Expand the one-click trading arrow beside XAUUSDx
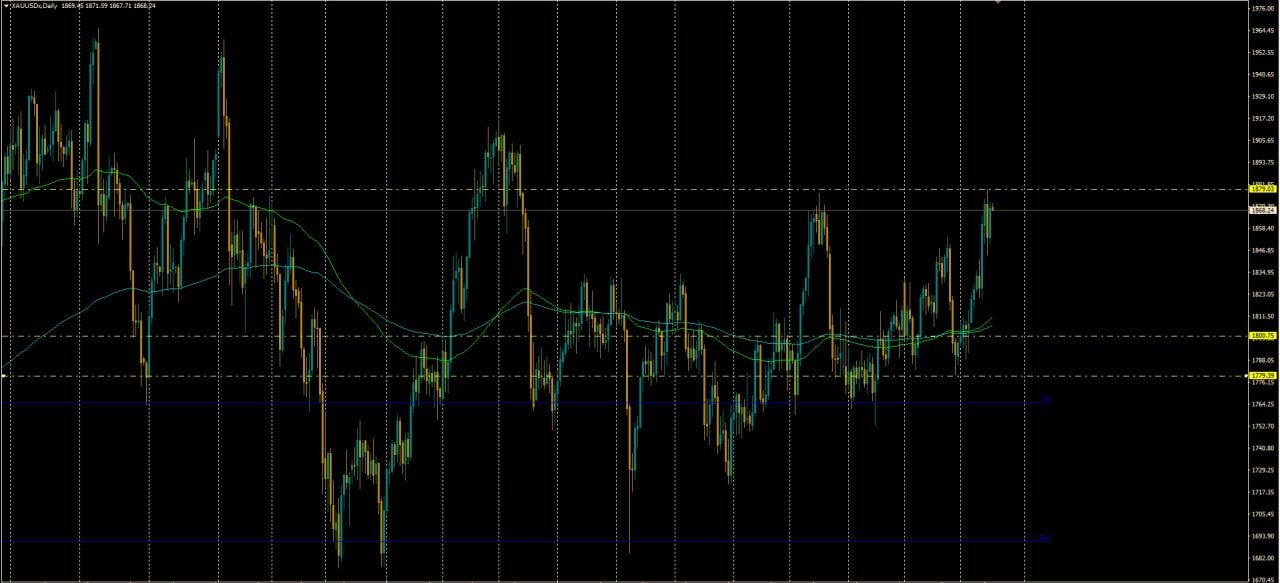The image size is (1280, 583). point(5,5)
